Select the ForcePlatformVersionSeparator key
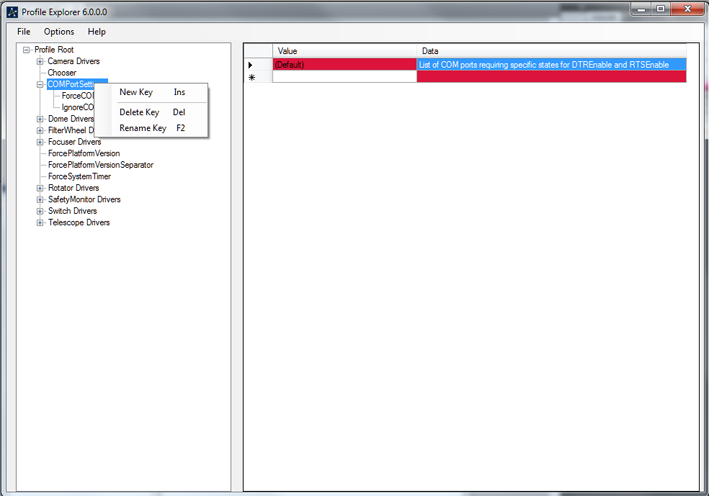Image resolution: width=709 pixels, height=496 pixels. click(100, 165)
